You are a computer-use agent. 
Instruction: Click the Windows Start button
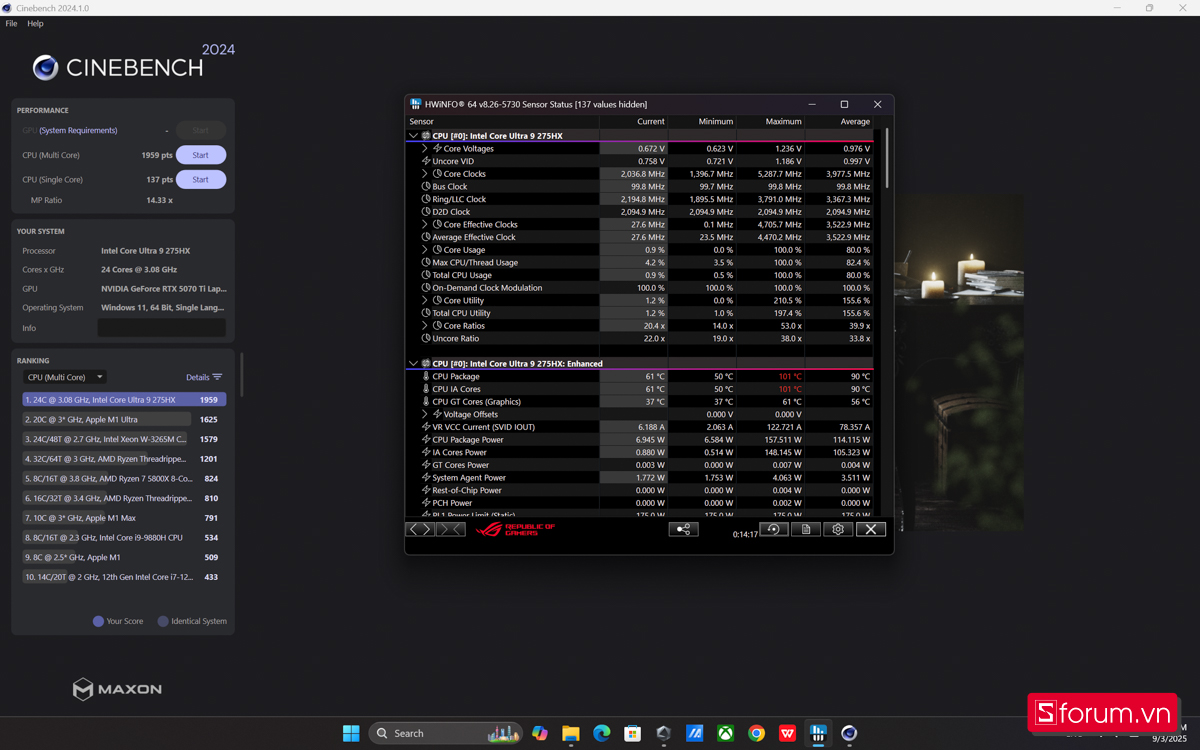coord(351,733)
